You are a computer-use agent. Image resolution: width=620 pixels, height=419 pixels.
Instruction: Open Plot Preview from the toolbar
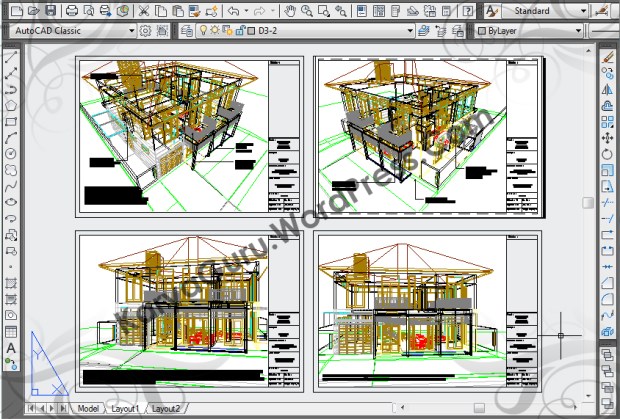coord(89,11)
